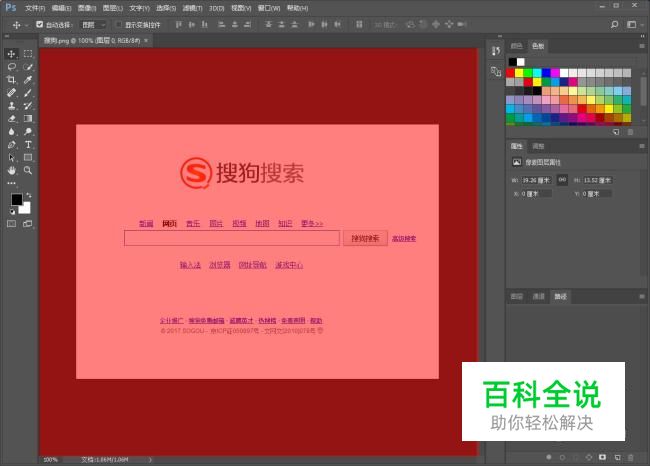Pick the yellow swatch in Swatches panel
The width and height of the screenshot is (650, 466).
coord(519,73)
